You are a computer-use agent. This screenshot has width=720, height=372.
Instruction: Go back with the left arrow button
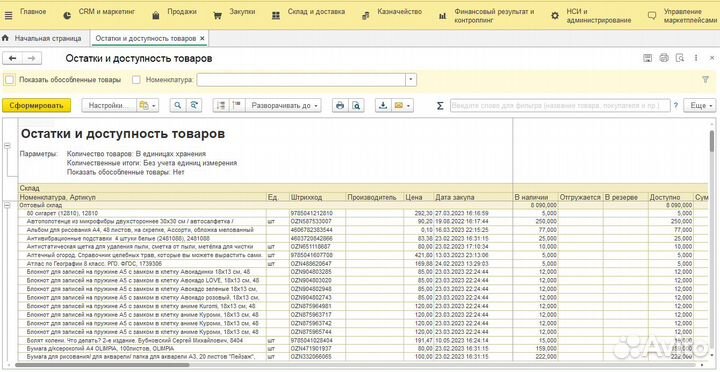pos(12,58)
